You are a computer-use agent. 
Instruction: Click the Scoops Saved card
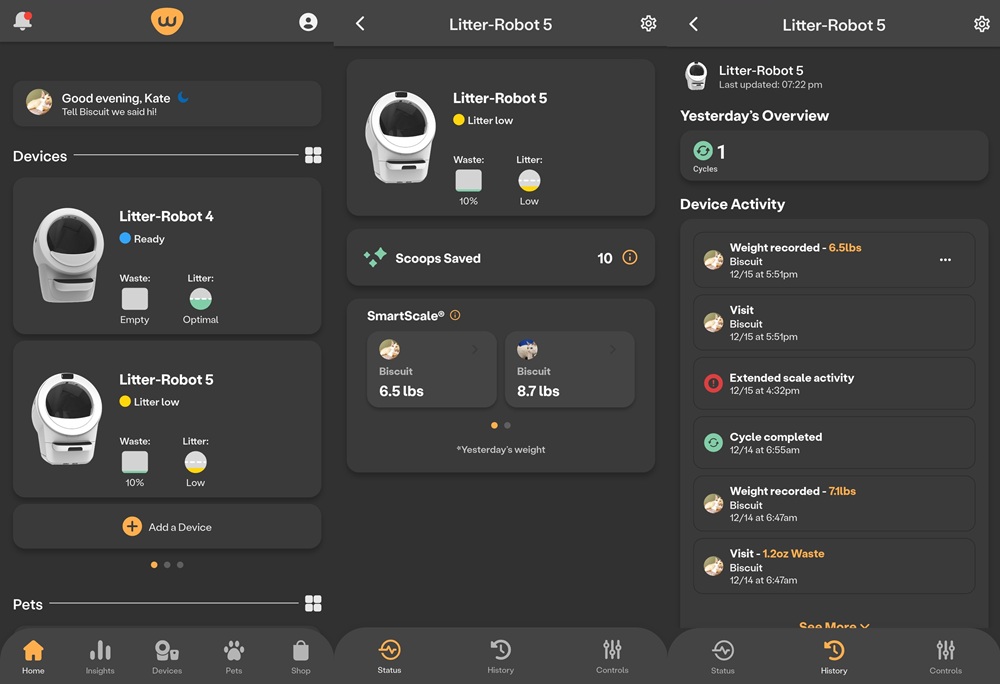click(x=501, y=258)
